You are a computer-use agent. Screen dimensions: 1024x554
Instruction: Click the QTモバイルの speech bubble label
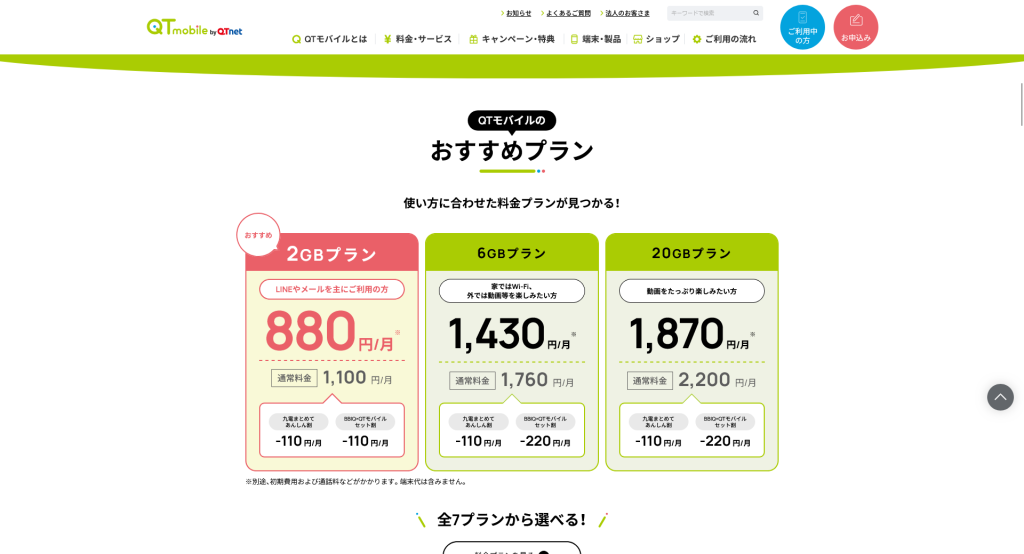point(512,120)
